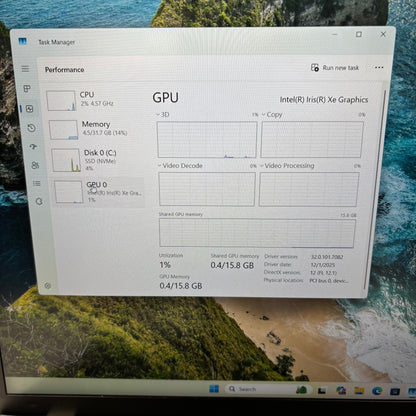
Task: Open Copilot from the taskbar
Action: click(341, 390)
